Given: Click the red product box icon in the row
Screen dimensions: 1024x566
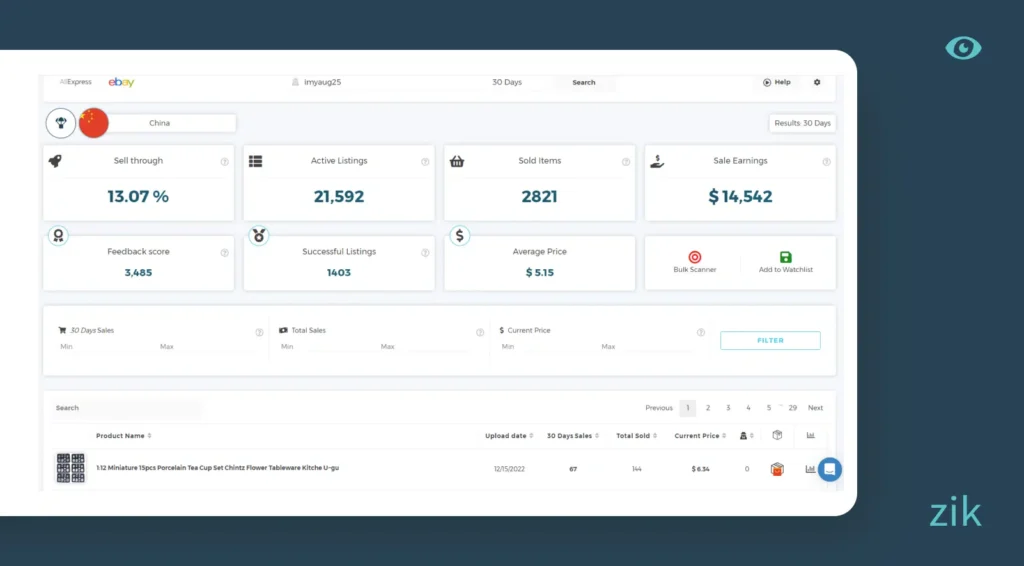Looking at the screenshot, I should 777,469.
